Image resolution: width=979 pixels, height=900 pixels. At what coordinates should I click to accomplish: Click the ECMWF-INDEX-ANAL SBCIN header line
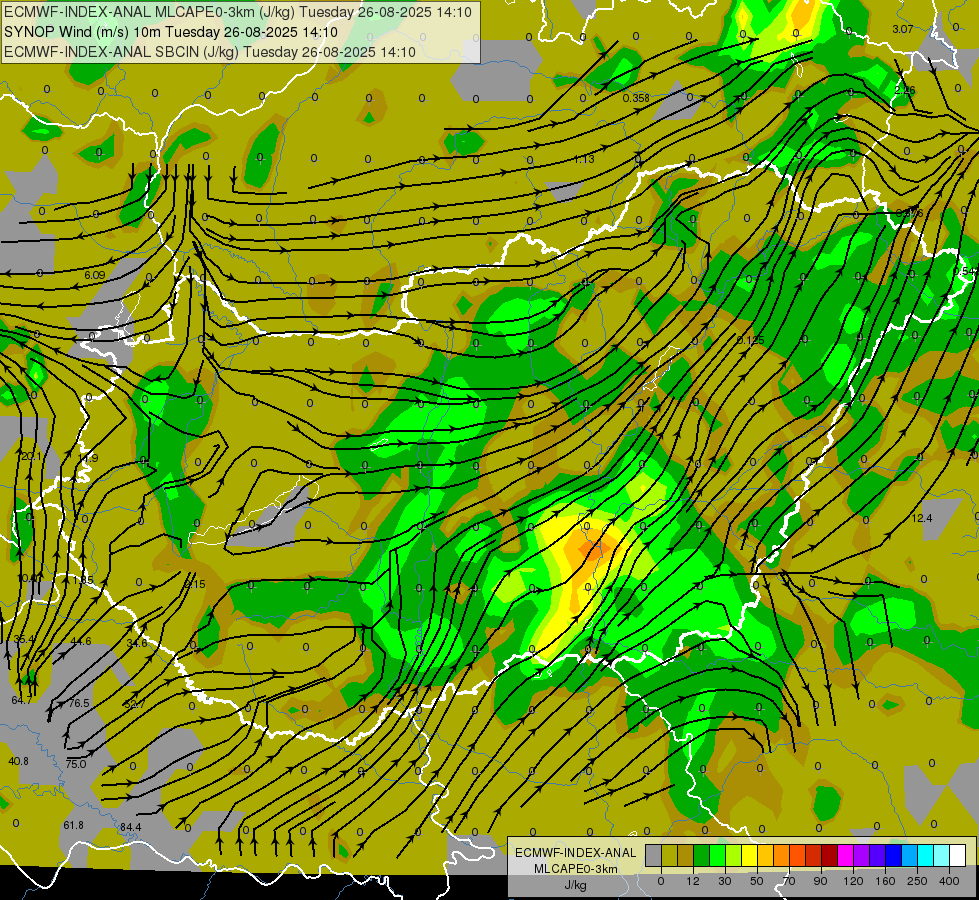210,52
